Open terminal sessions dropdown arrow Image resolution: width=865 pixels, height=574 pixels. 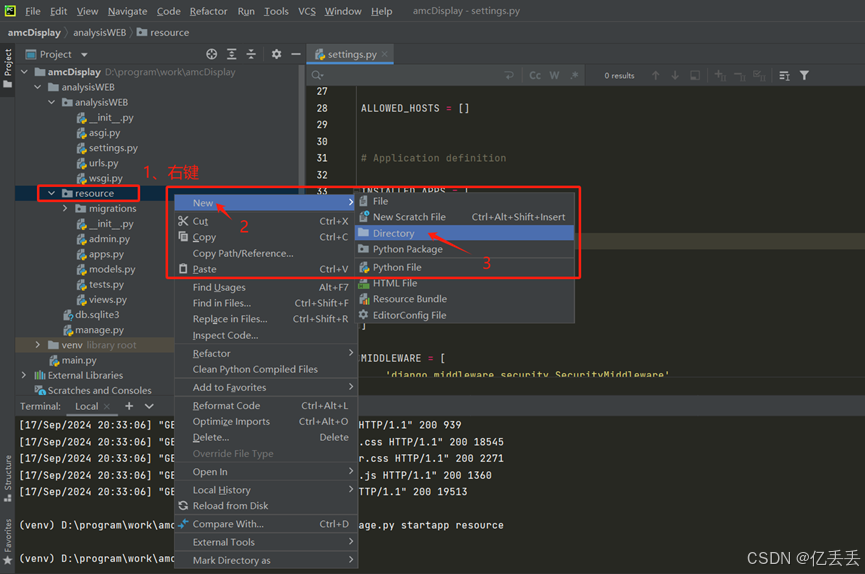[149, 406]
